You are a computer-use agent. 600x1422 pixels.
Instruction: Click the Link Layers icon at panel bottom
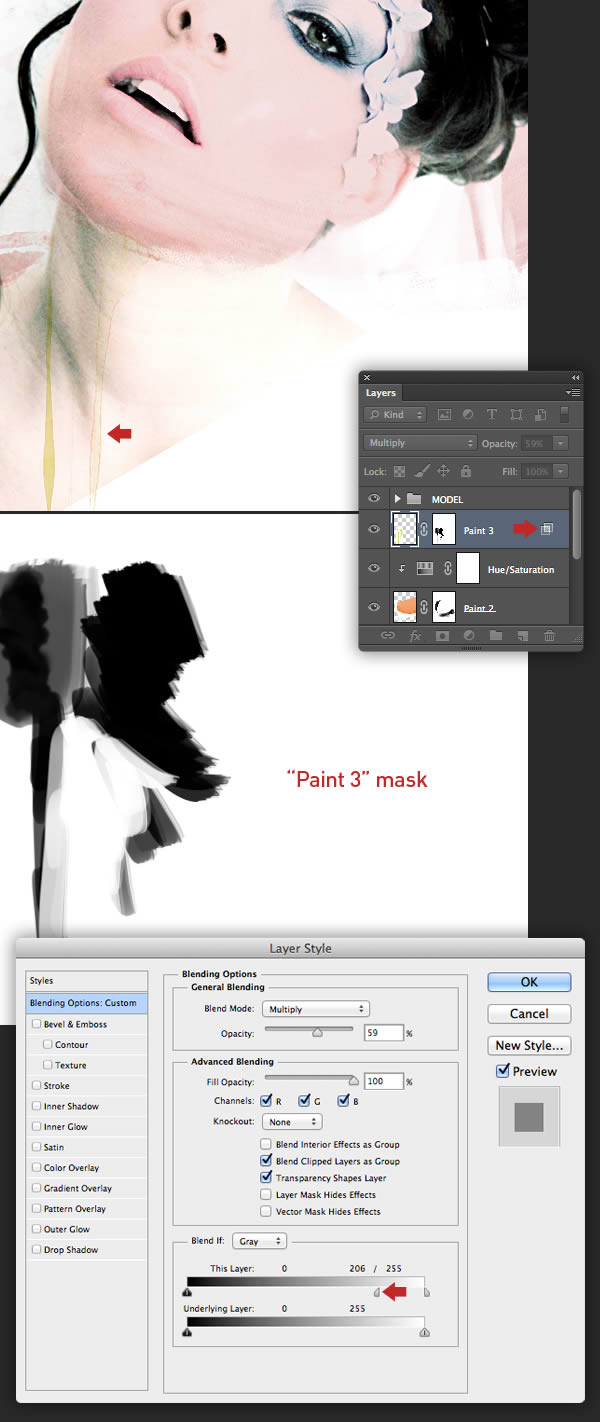pos(388,635)
